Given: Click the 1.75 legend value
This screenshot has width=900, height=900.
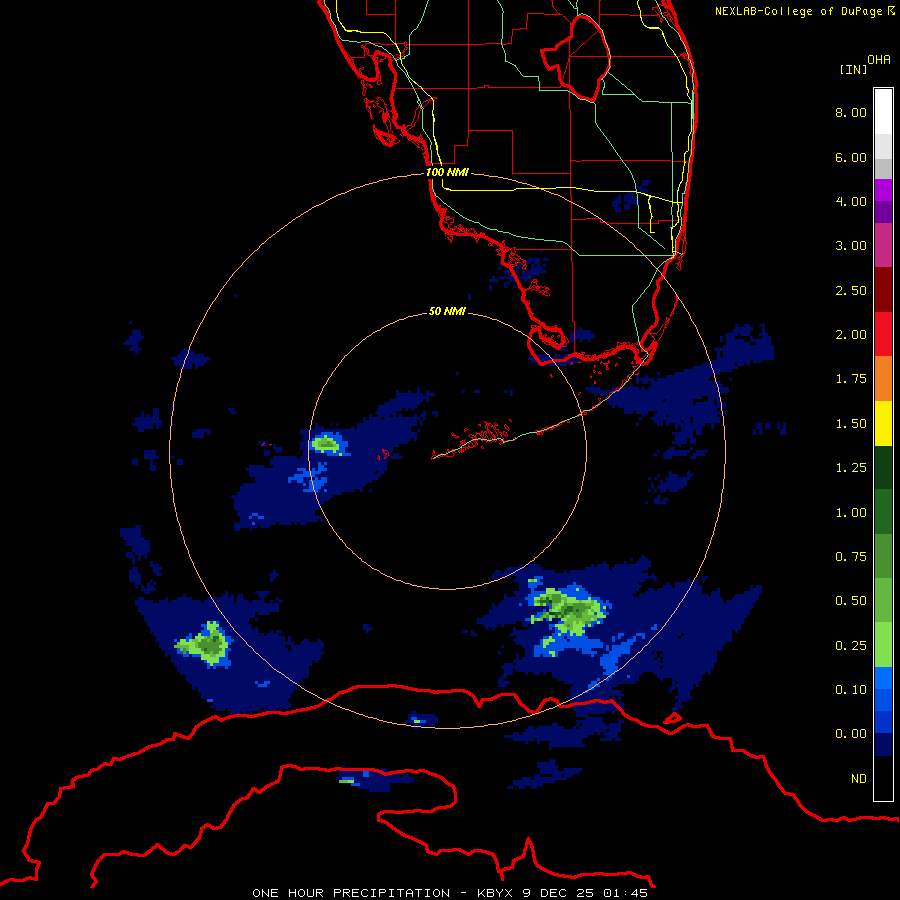Looking at the screenshot, I should pos(851,379).
